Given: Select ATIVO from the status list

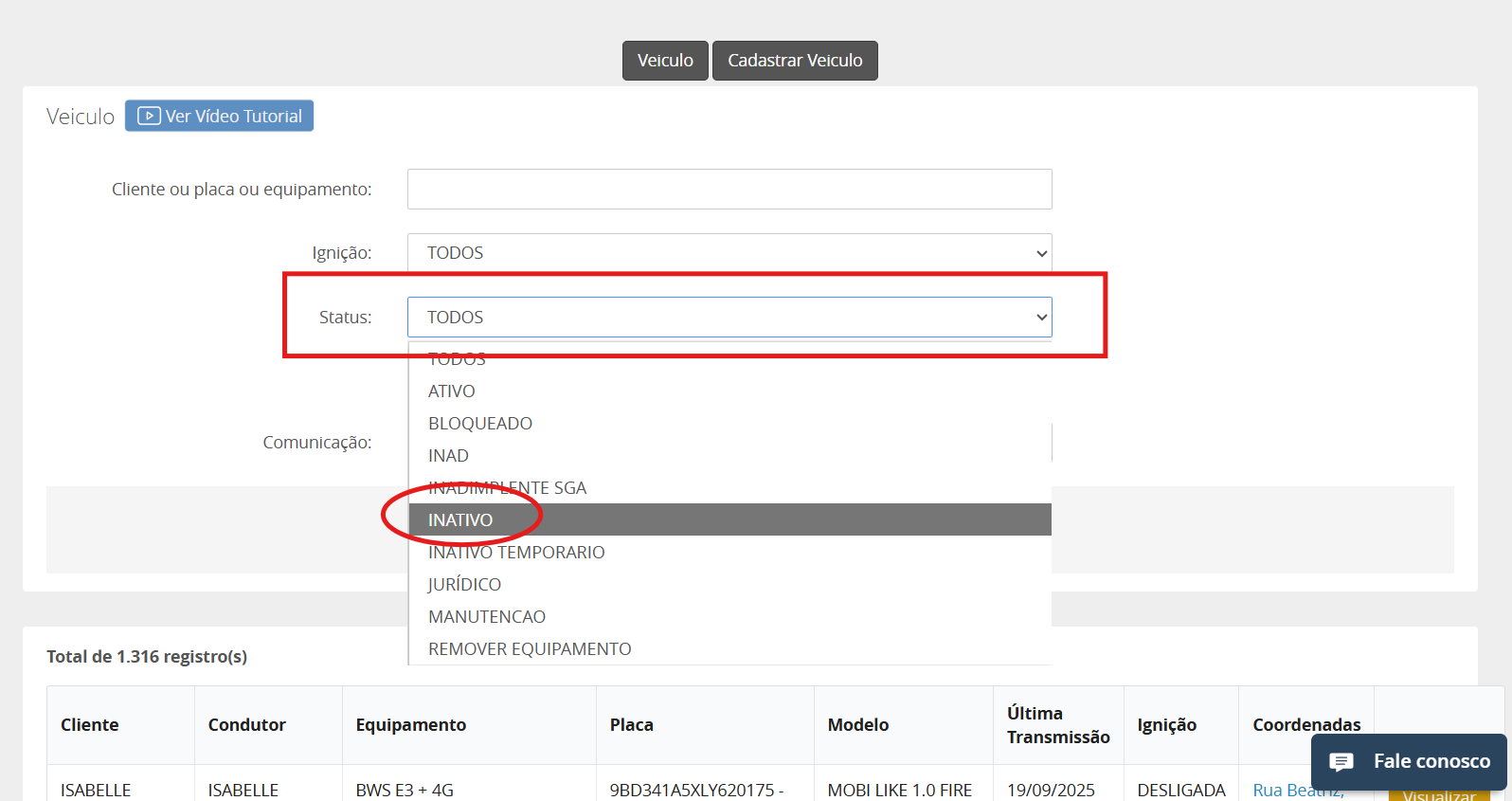Looking at the screenshot, I should [x=452, y=391].
